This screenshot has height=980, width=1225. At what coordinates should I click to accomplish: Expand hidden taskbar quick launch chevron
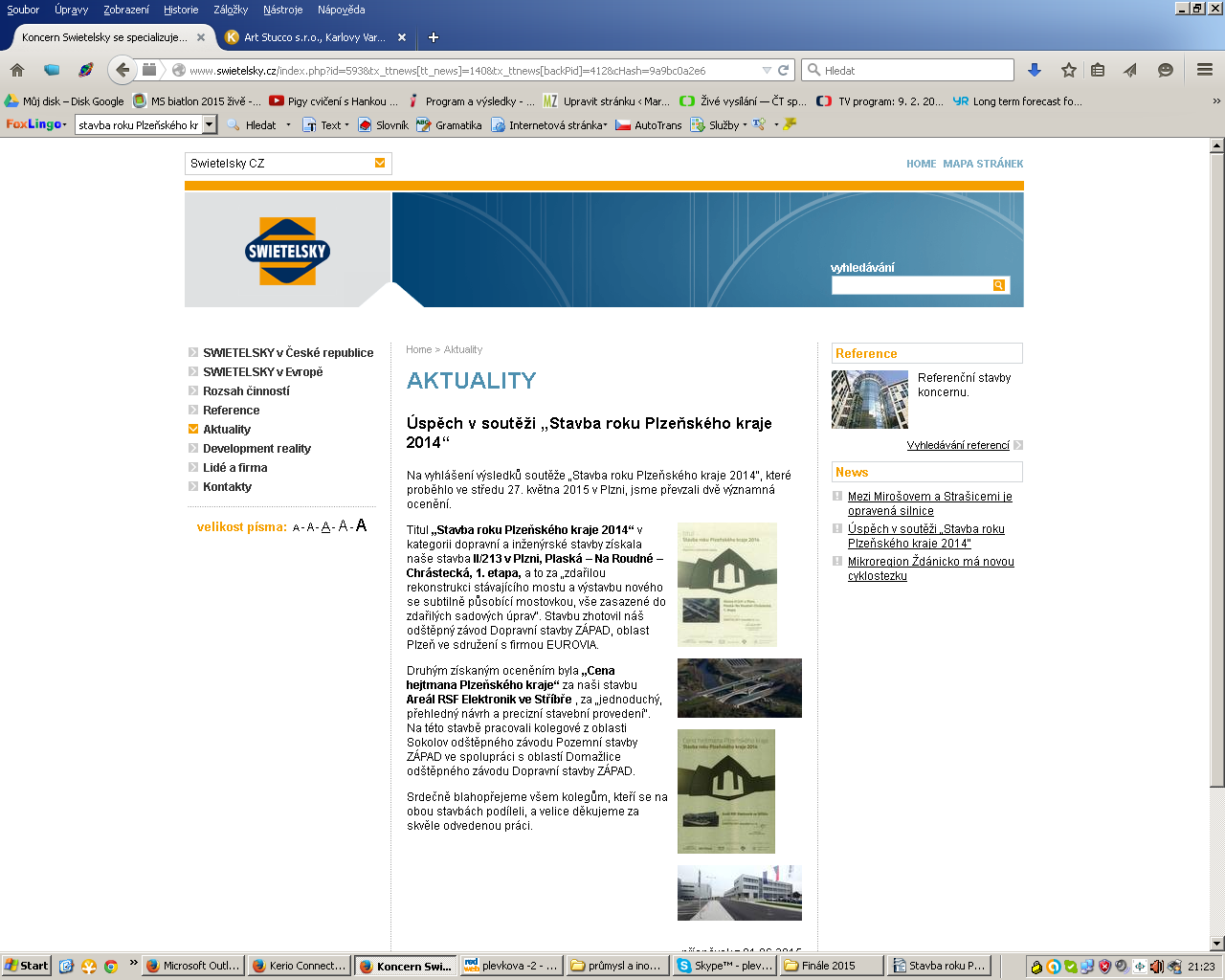point(133,963)
